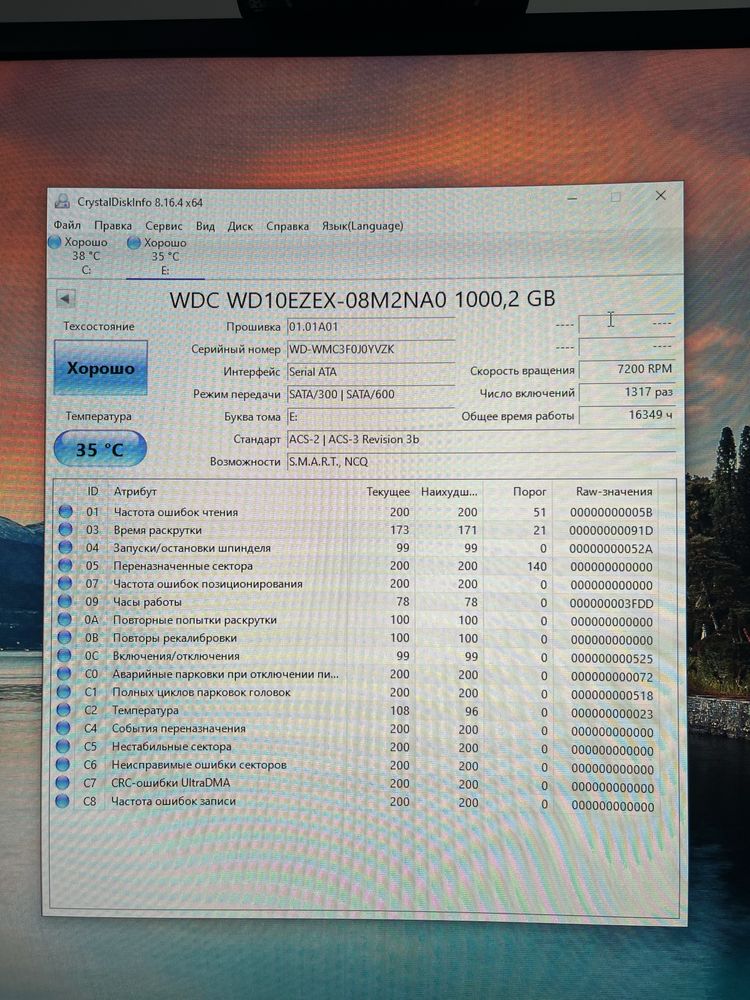Click the rotation speed value 7200 RPM
Image resolution: width=750 pixels, height=1000 pixels.
point(626,369)
